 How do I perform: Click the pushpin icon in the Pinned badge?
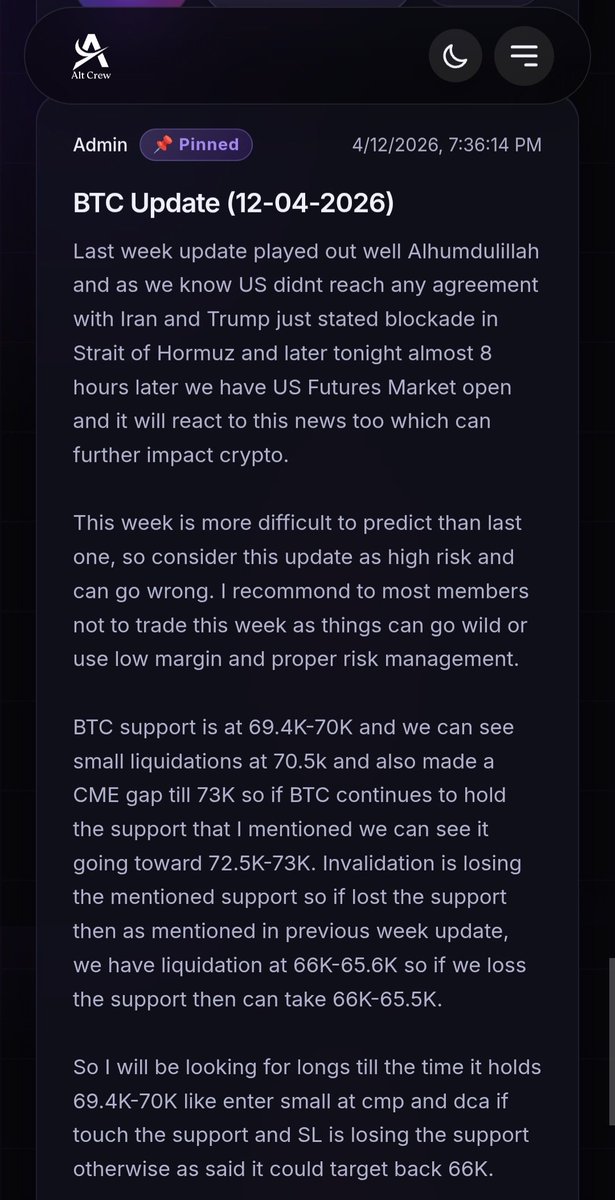[162, 145]
